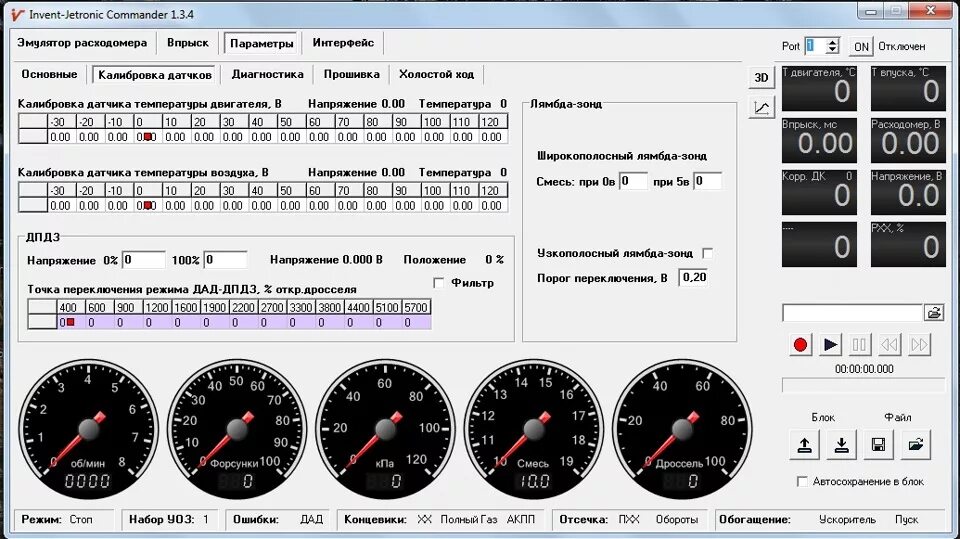This screenshot has width=960, height=539.
Task: Click the Форсунки gauge
Action: pyautogui.click(x=237, y=429)
